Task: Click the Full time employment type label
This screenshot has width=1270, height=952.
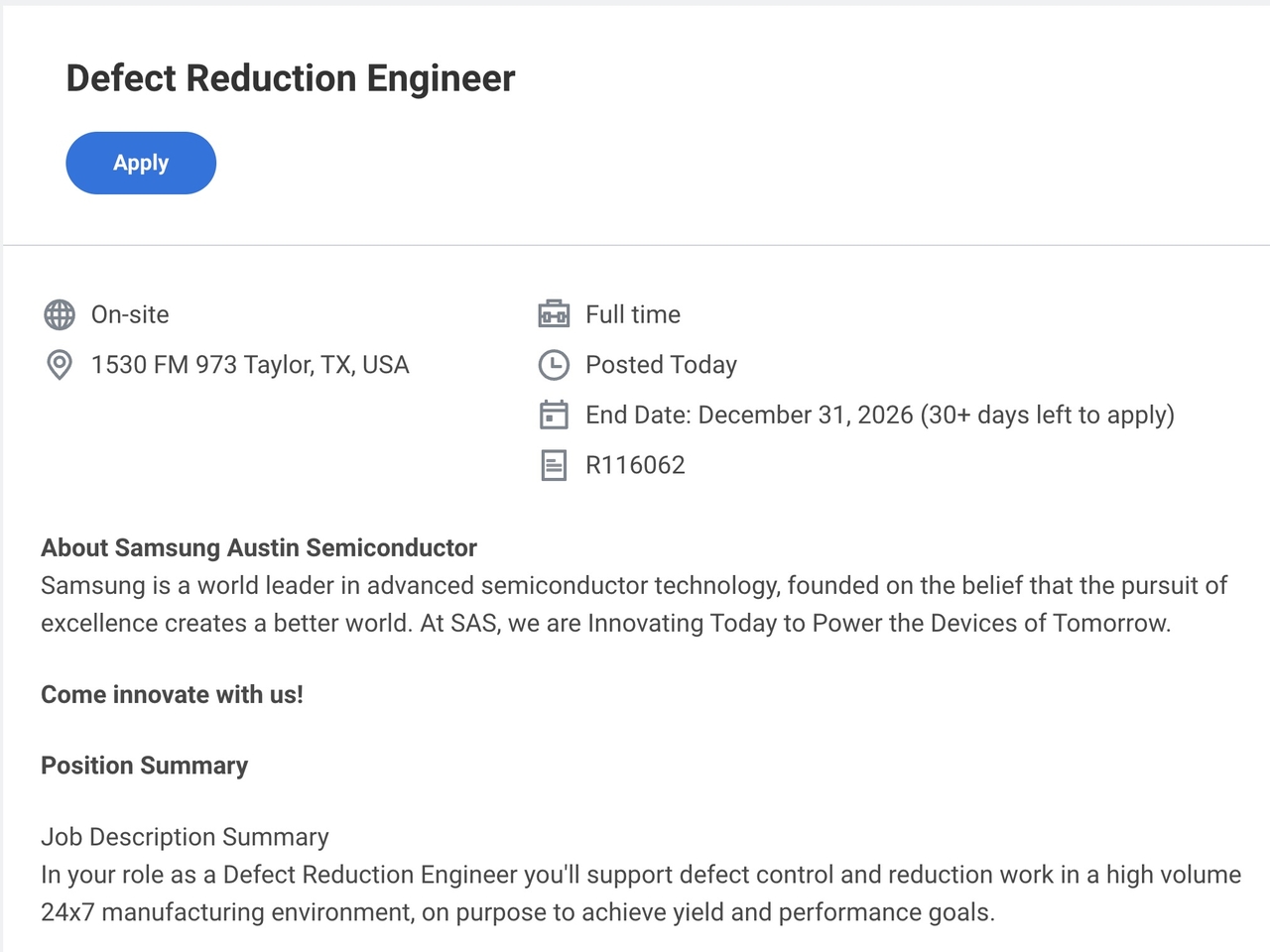Action: [632, 314]
